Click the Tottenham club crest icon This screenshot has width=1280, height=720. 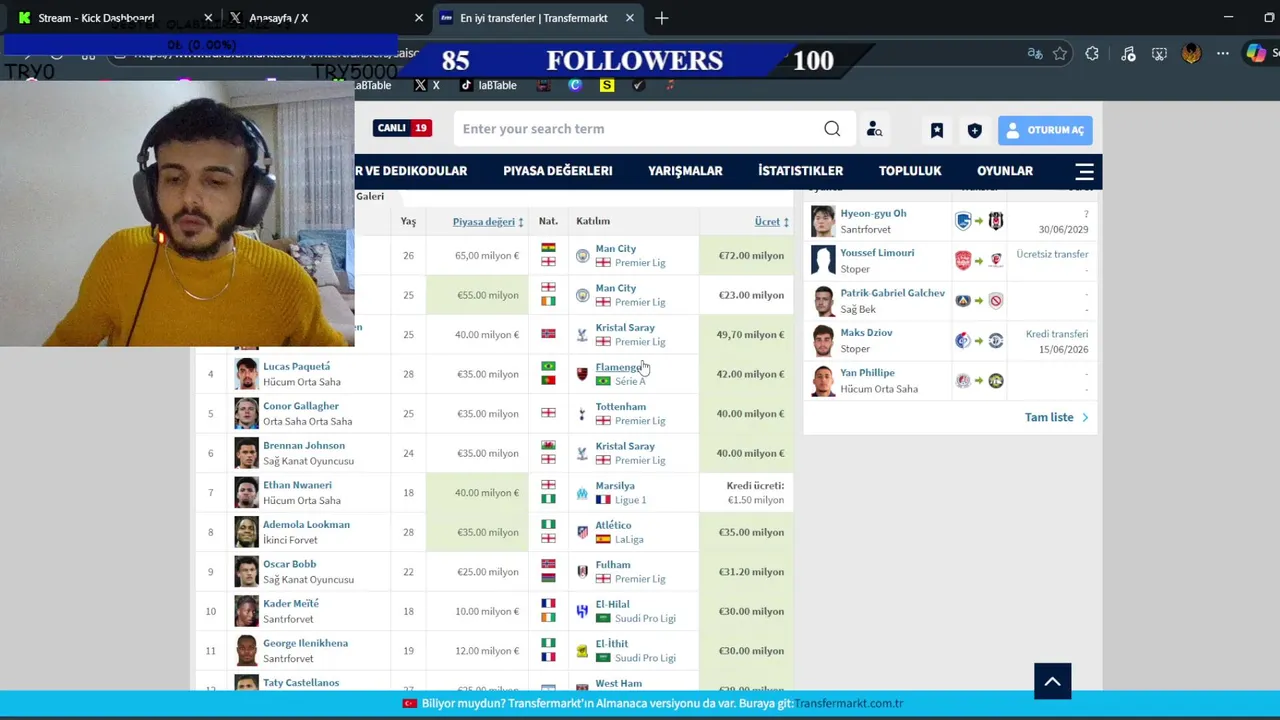[x=582, y=414]
